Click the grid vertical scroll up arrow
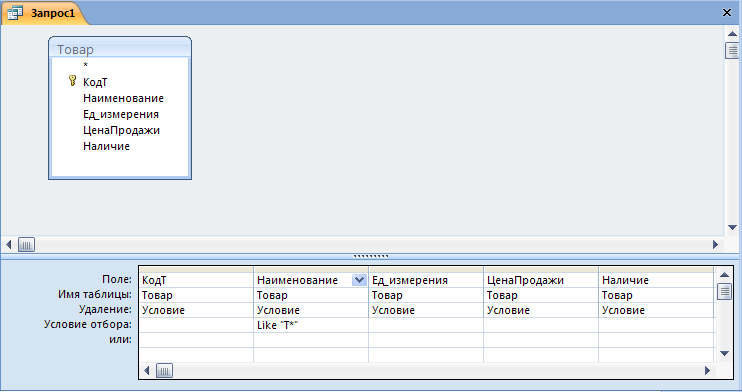This screenshot has width=742, height=392. coord(724,275)
